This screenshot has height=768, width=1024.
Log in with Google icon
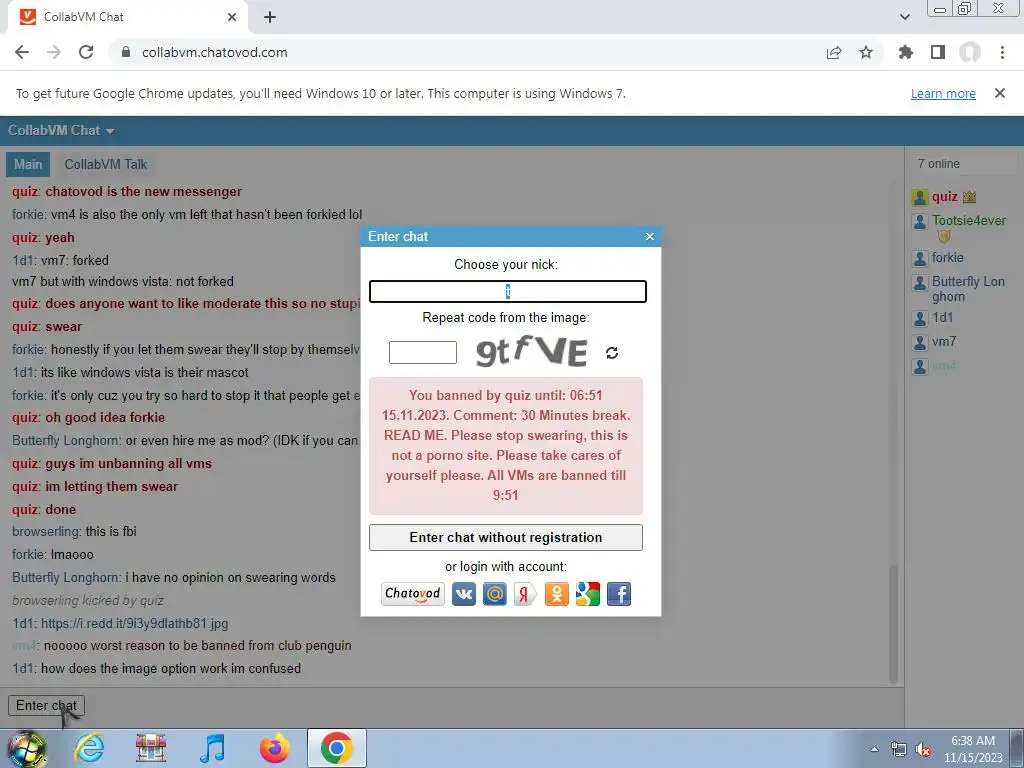[588, 594]
